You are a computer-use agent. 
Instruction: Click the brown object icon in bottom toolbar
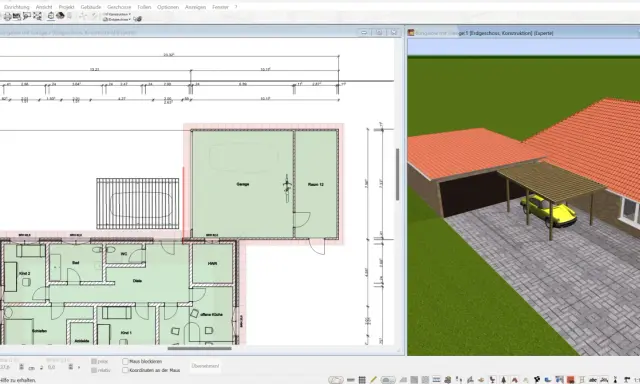480,380
